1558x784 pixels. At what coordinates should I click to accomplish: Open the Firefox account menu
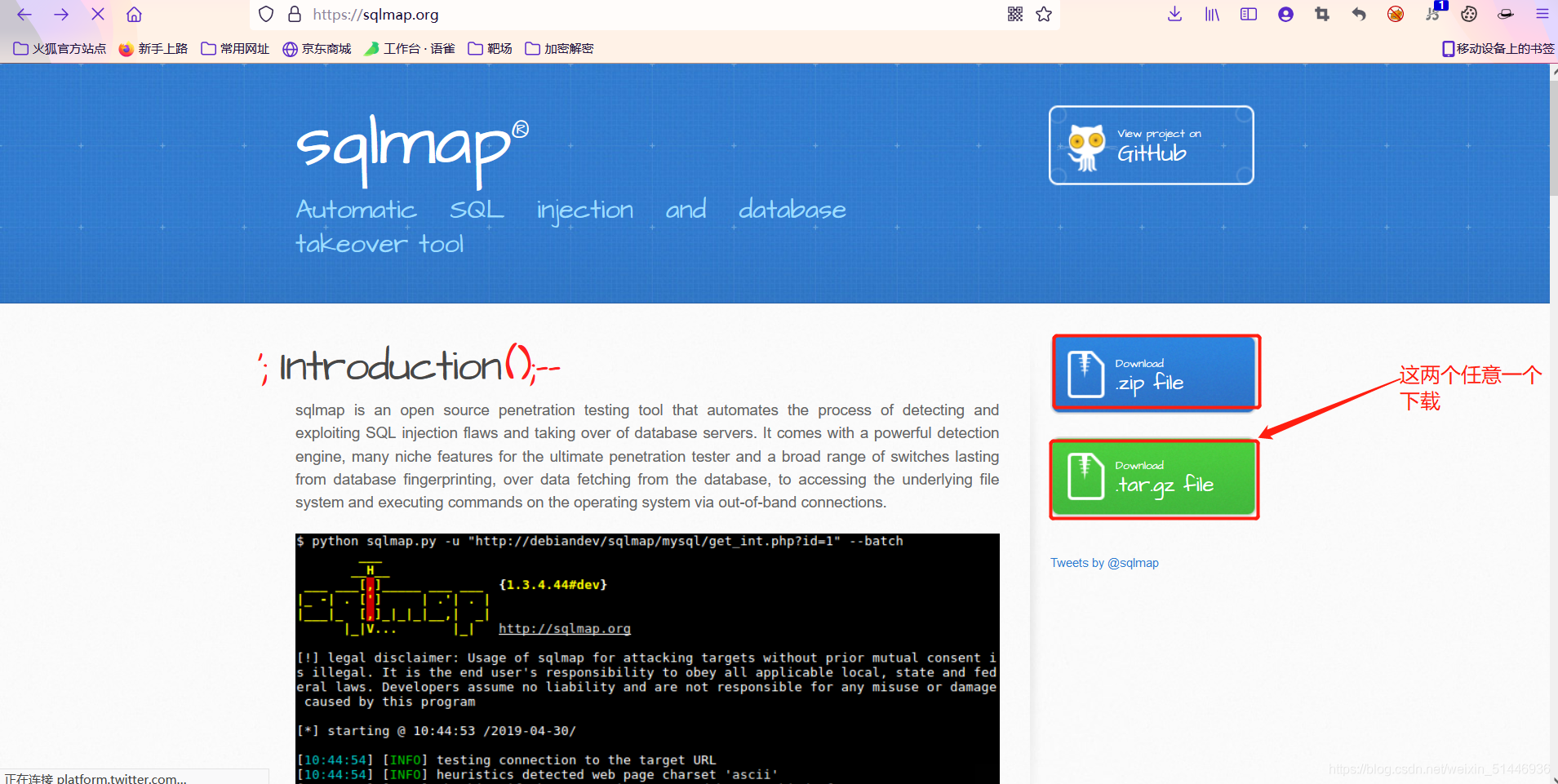[1285, 14]
